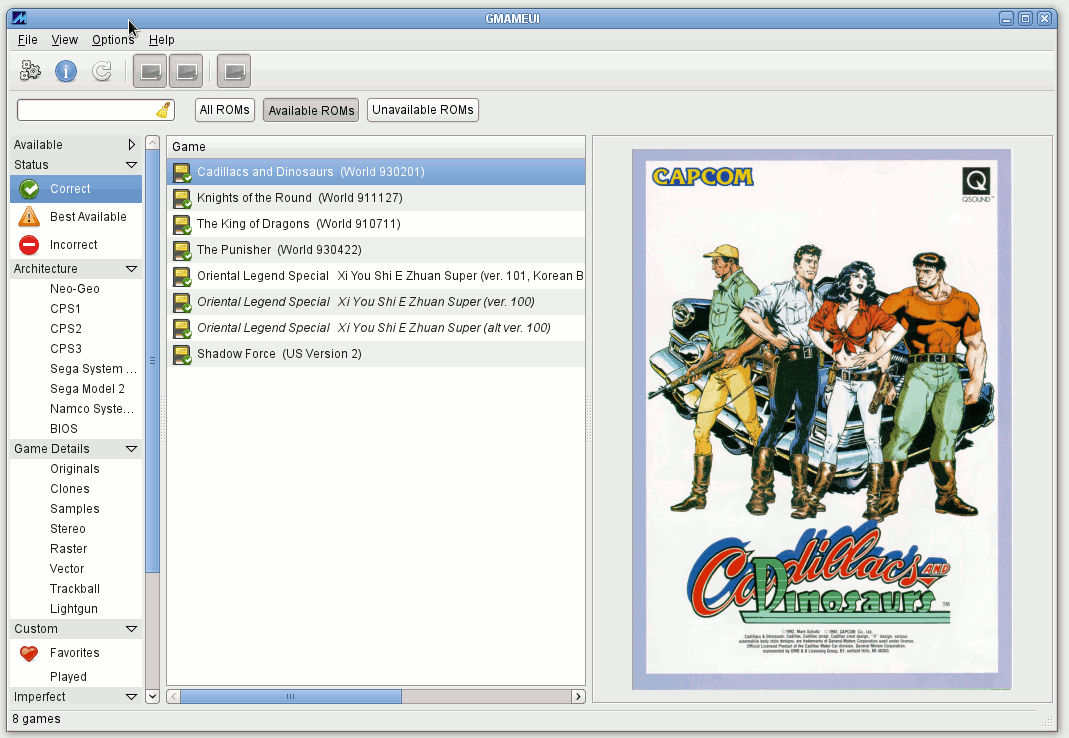Viewport: 1069px width, 738px height.
Task: Click the Game column header
Action: tap(376, 147)
